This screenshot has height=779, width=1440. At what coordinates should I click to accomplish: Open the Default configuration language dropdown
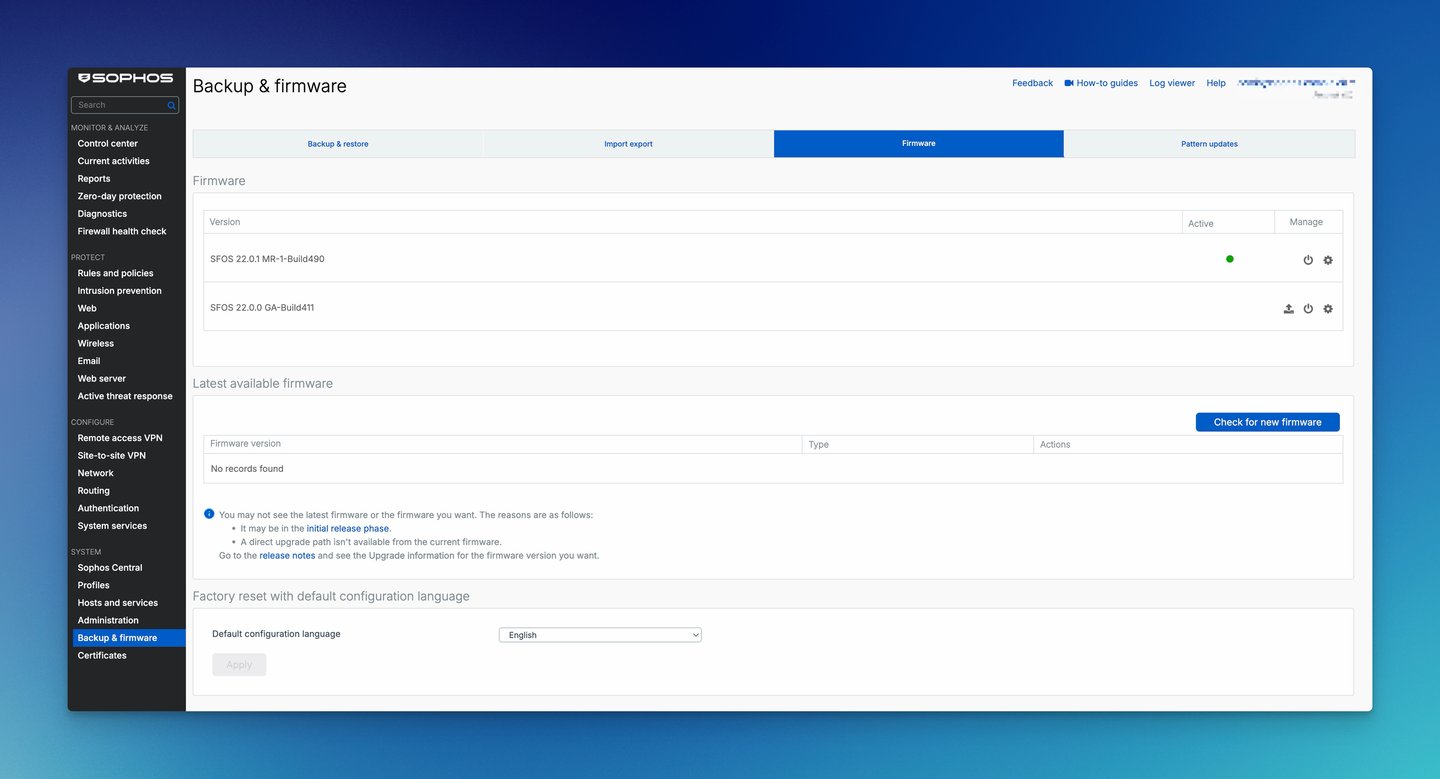pos(600,635)
